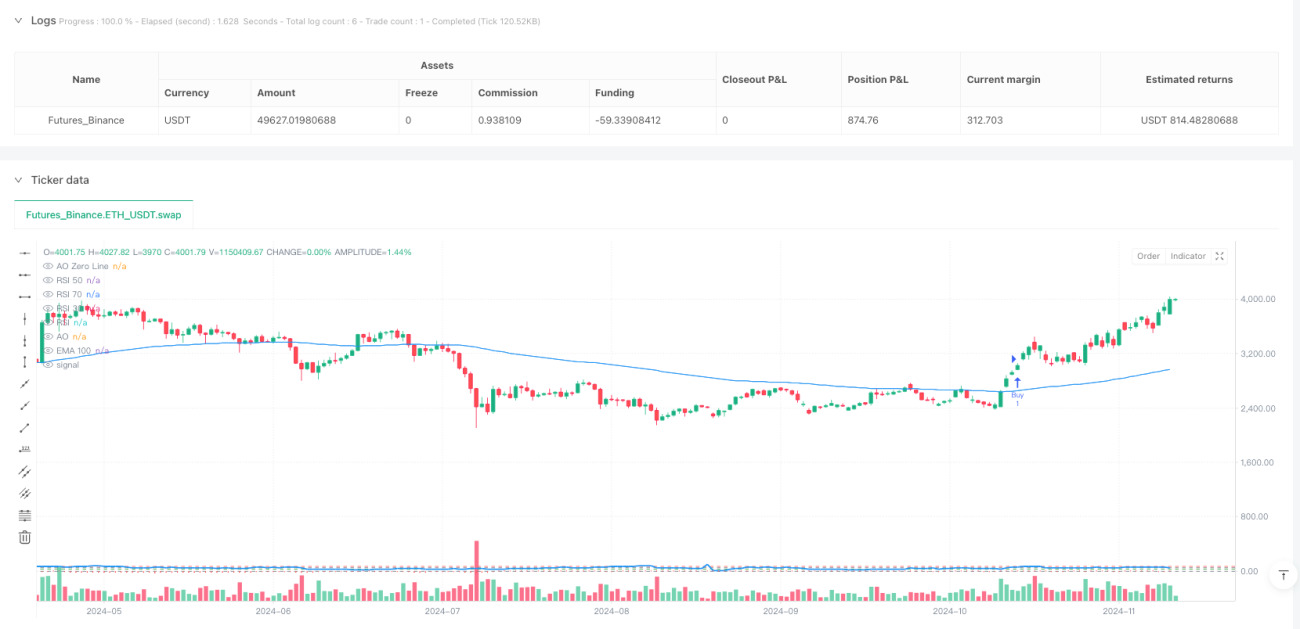Select the Fibonacci retracement lines tool

tap(25, 515)
